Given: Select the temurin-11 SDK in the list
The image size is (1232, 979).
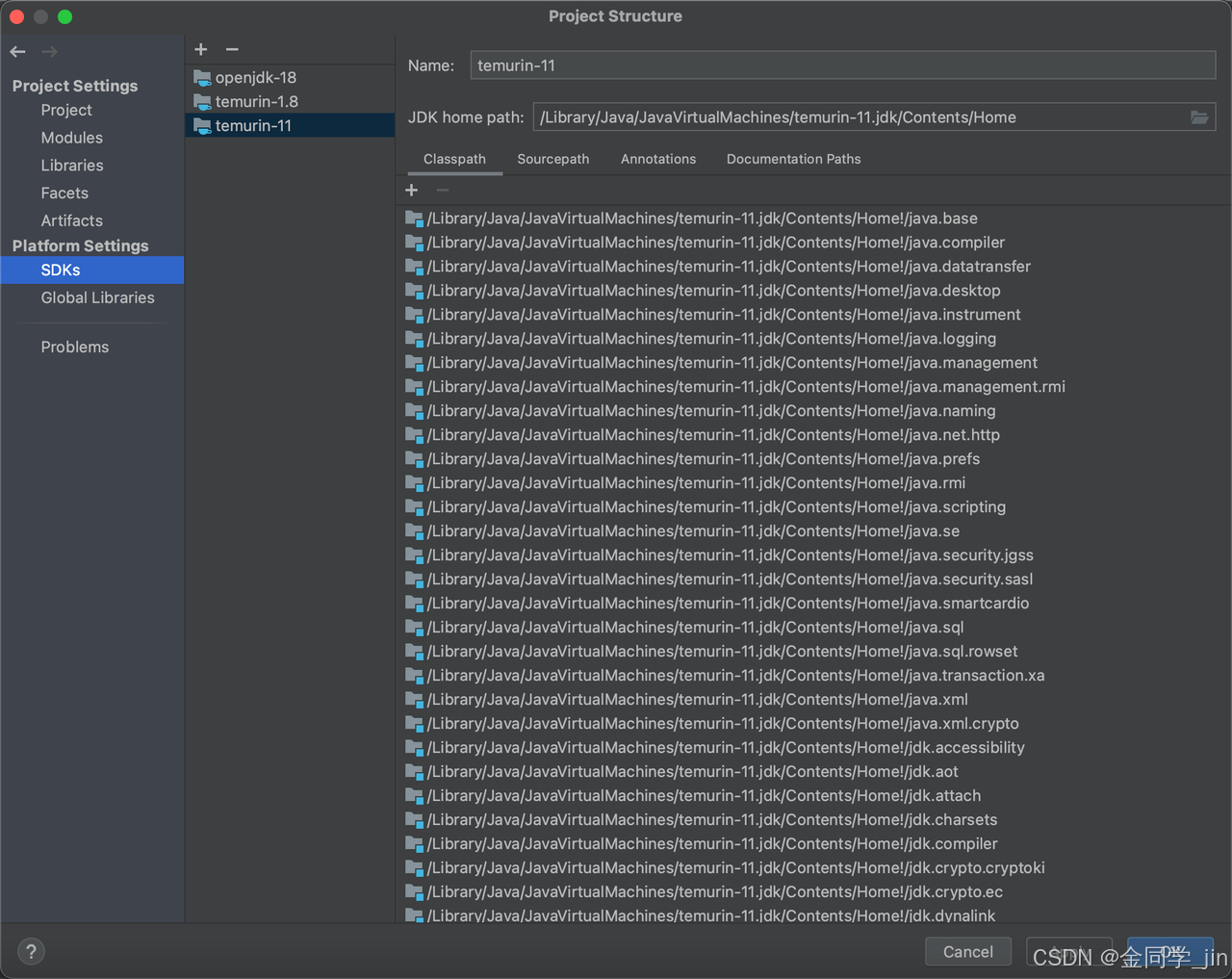Looking at the screenshot, I should [x=290, y=126].
